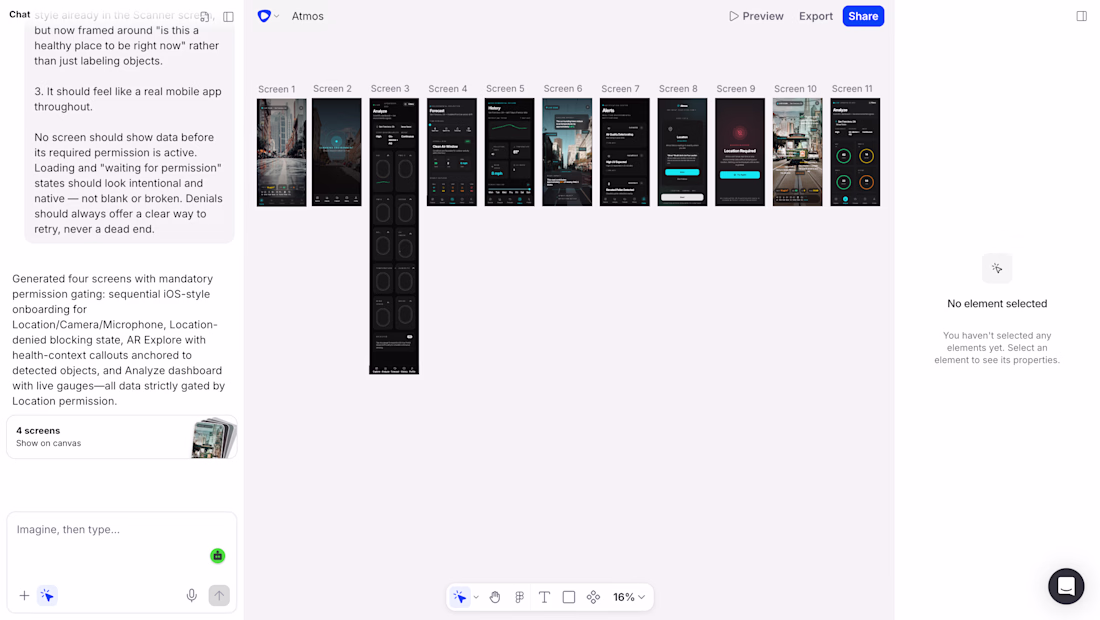Click the 'Screen 5' label

505,88
